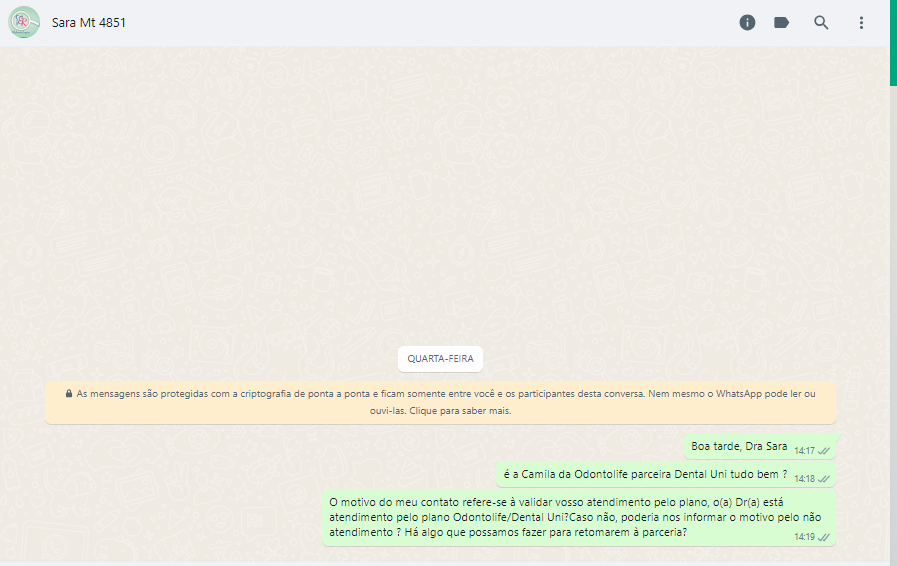
Task: Click read receipt checkmarks on 14:19 message
Action: (824, 537)
